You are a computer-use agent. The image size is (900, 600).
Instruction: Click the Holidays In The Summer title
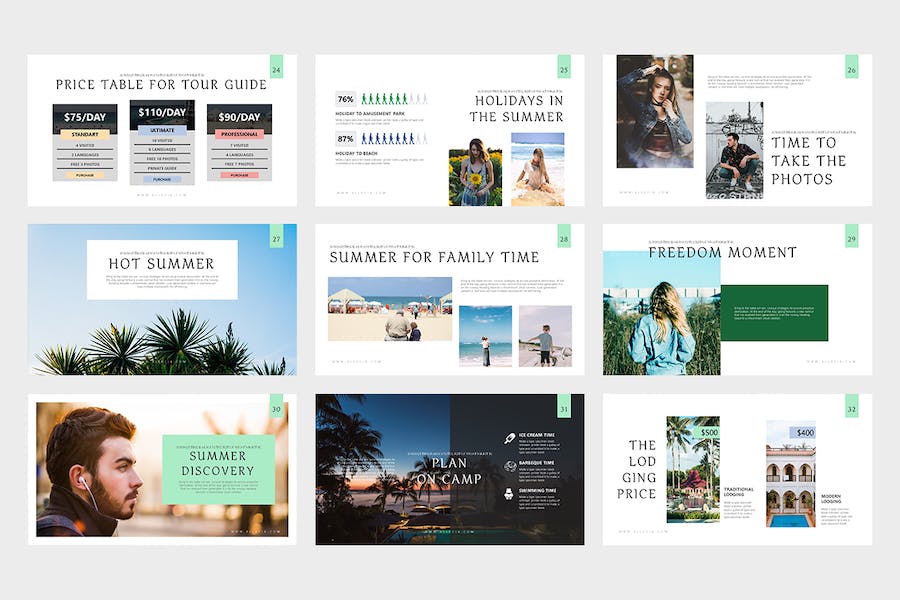pyautogui.click(x=517, y=109)
